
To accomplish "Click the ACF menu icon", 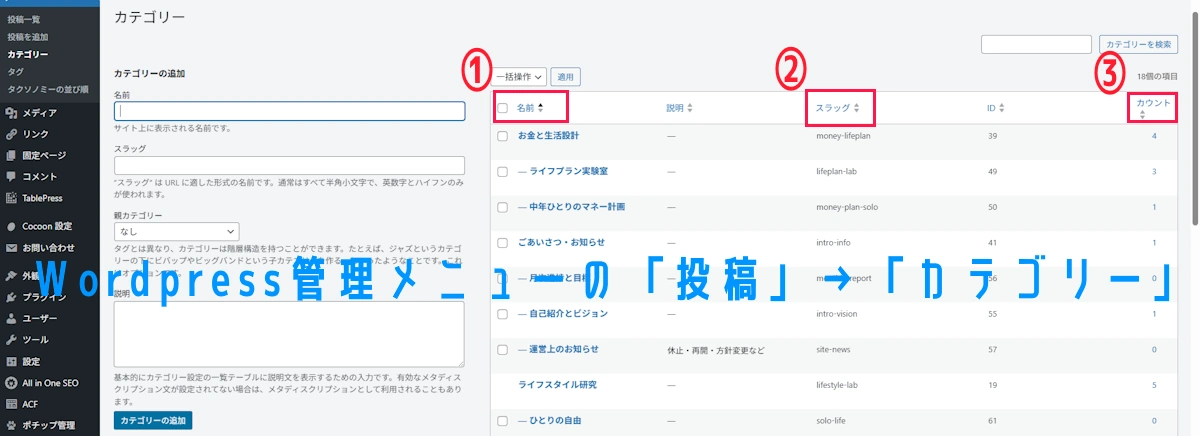I will click(x=11, y=404).
